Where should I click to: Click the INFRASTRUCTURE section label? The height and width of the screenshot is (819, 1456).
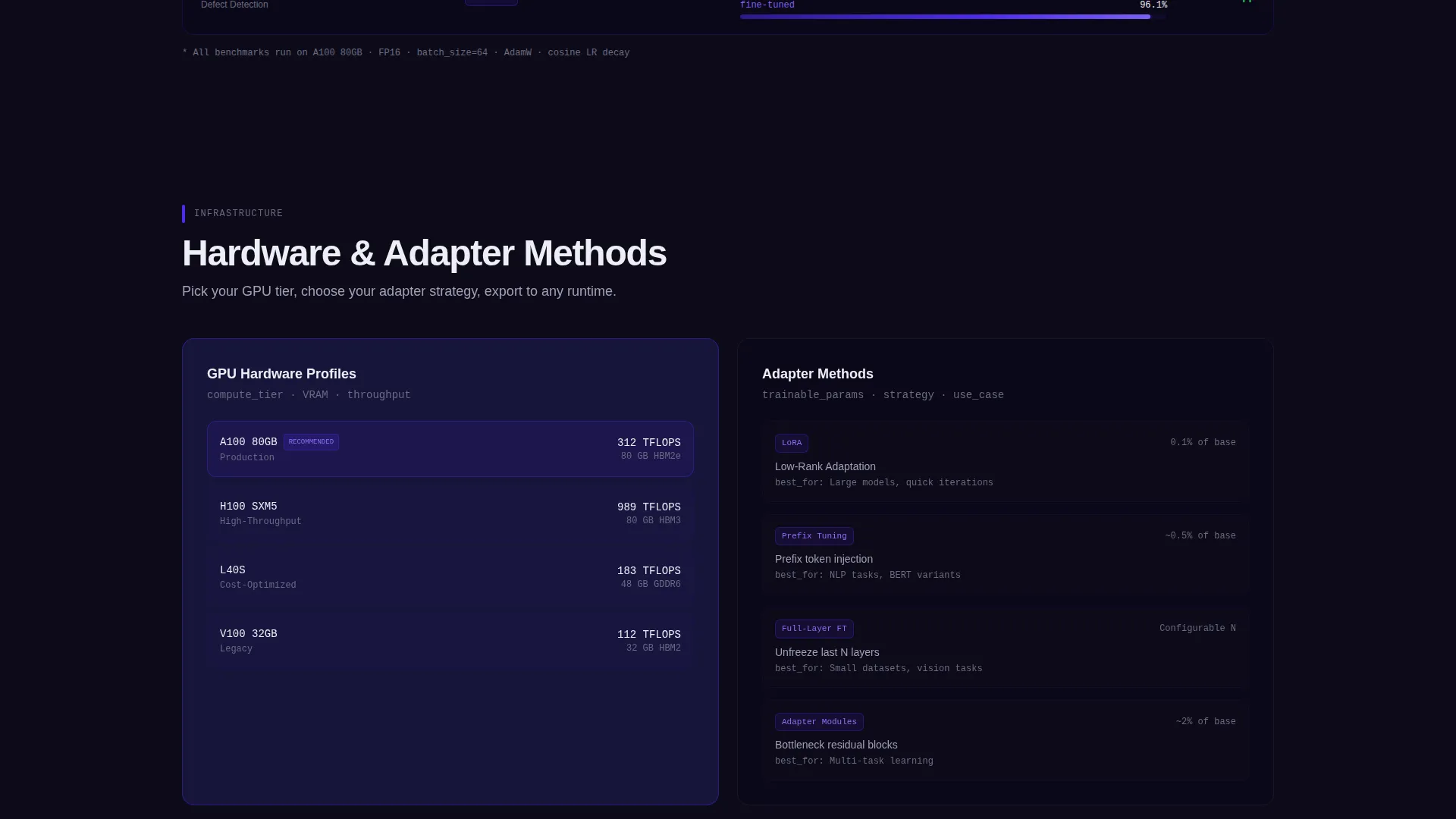[238, 214]
